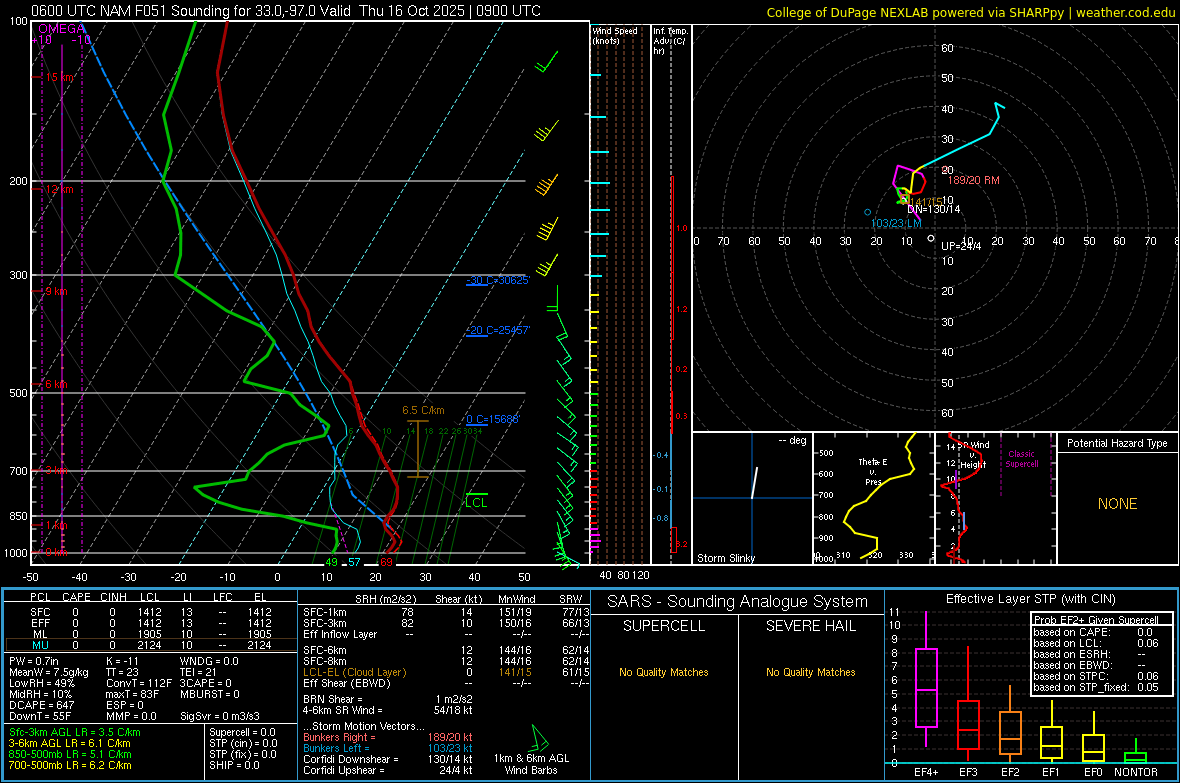This screenshot has height=783, width=1180.
Task: Click the SigSvr = 0 m3/s3 value
Action: coord(220,716)
